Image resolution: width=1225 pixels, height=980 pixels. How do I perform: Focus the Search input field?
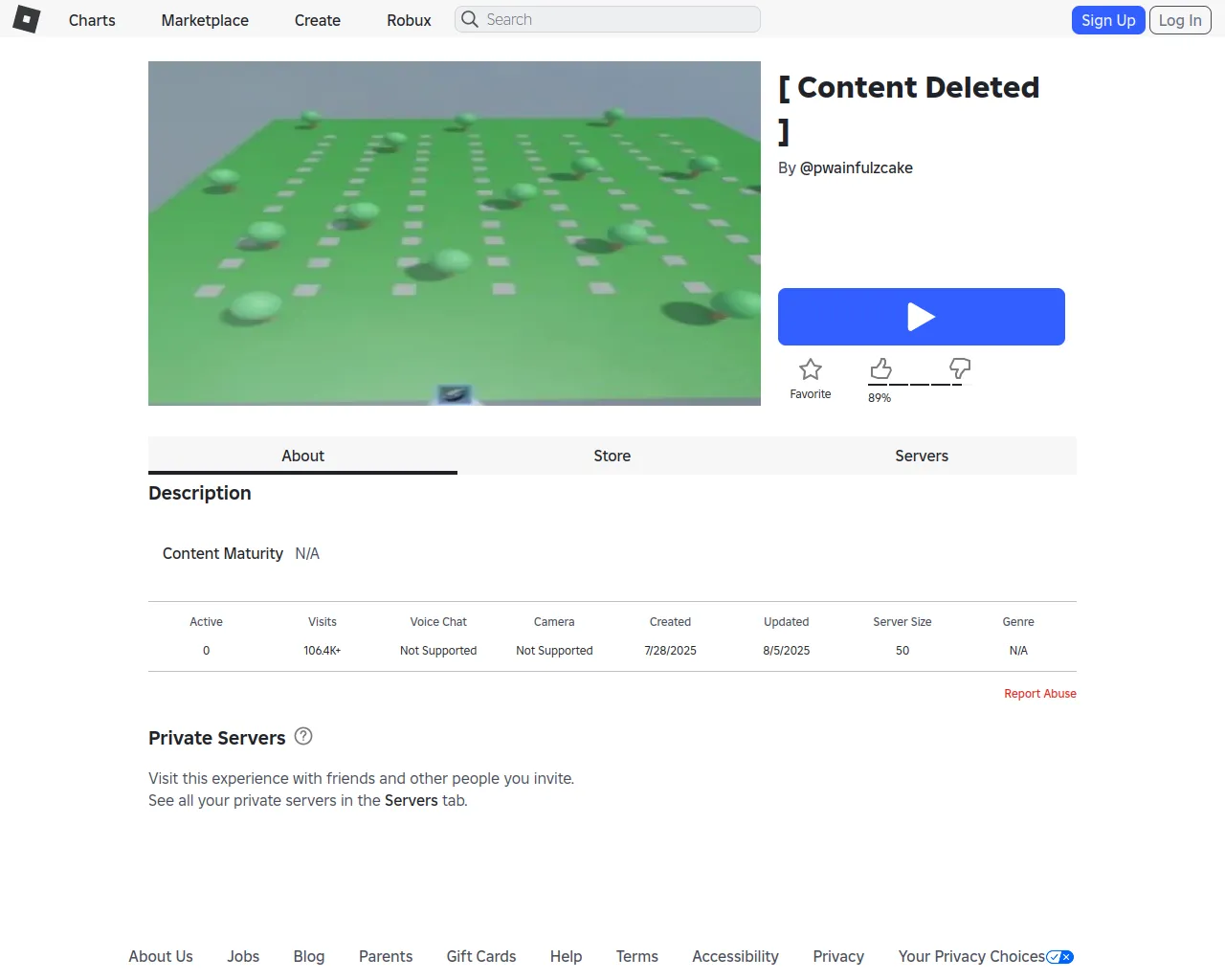tap(608, 19)
